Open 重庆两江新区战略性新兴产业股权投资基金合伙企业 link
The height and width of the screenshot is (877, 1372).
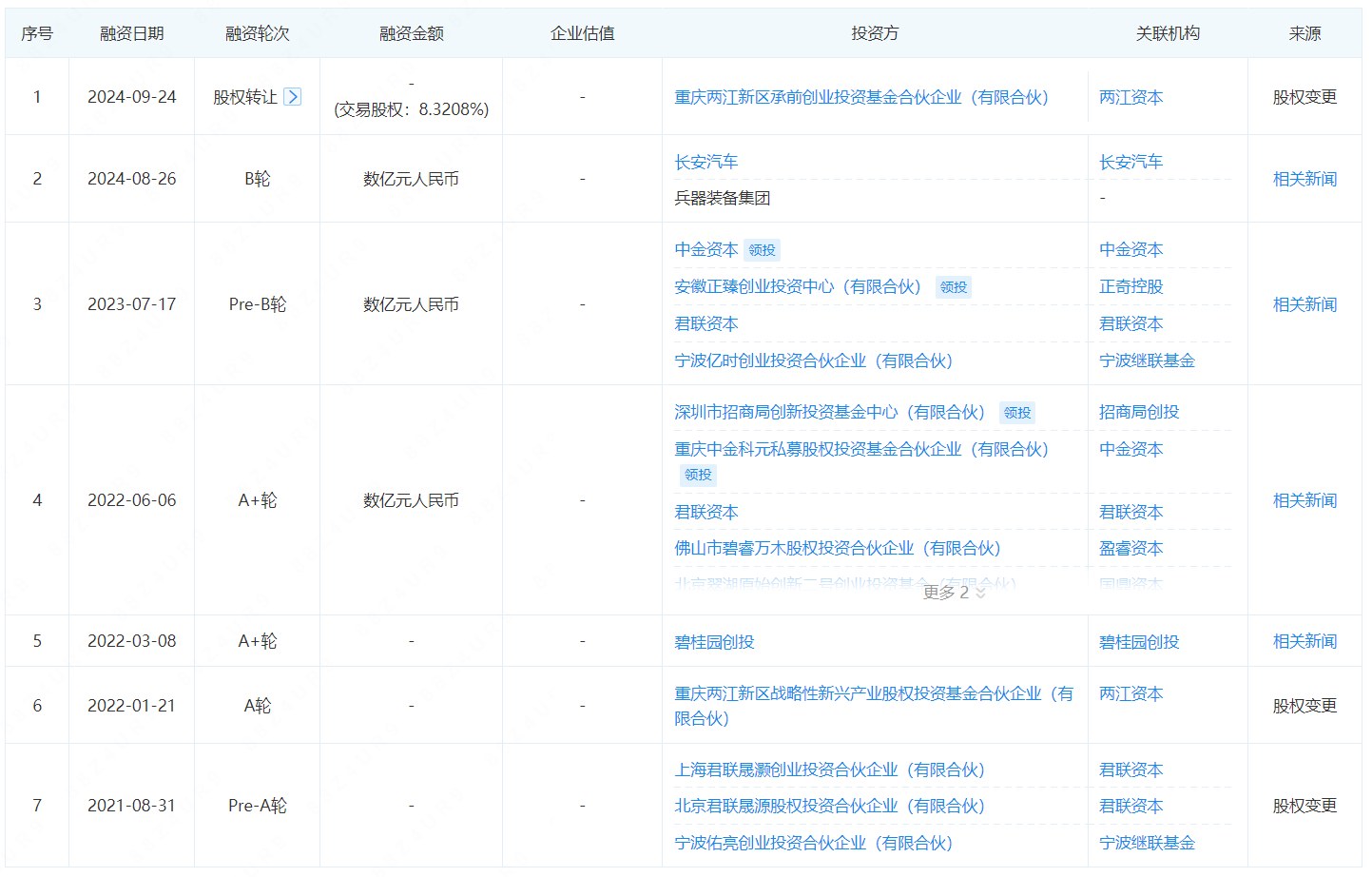coord(874,706)
